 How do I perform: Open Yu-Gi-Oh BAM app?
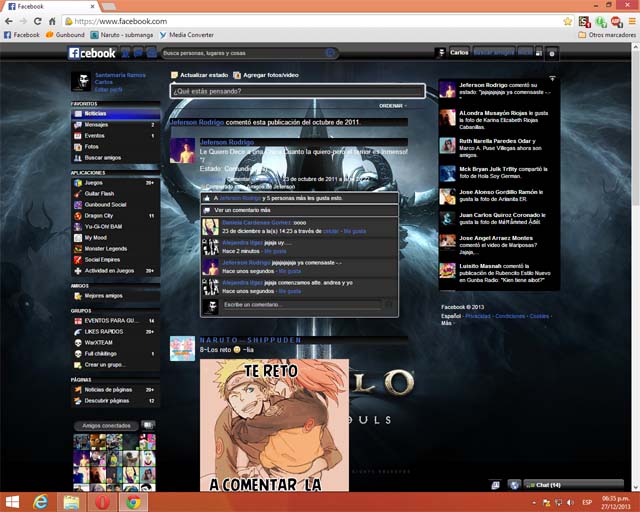point(114,227)
